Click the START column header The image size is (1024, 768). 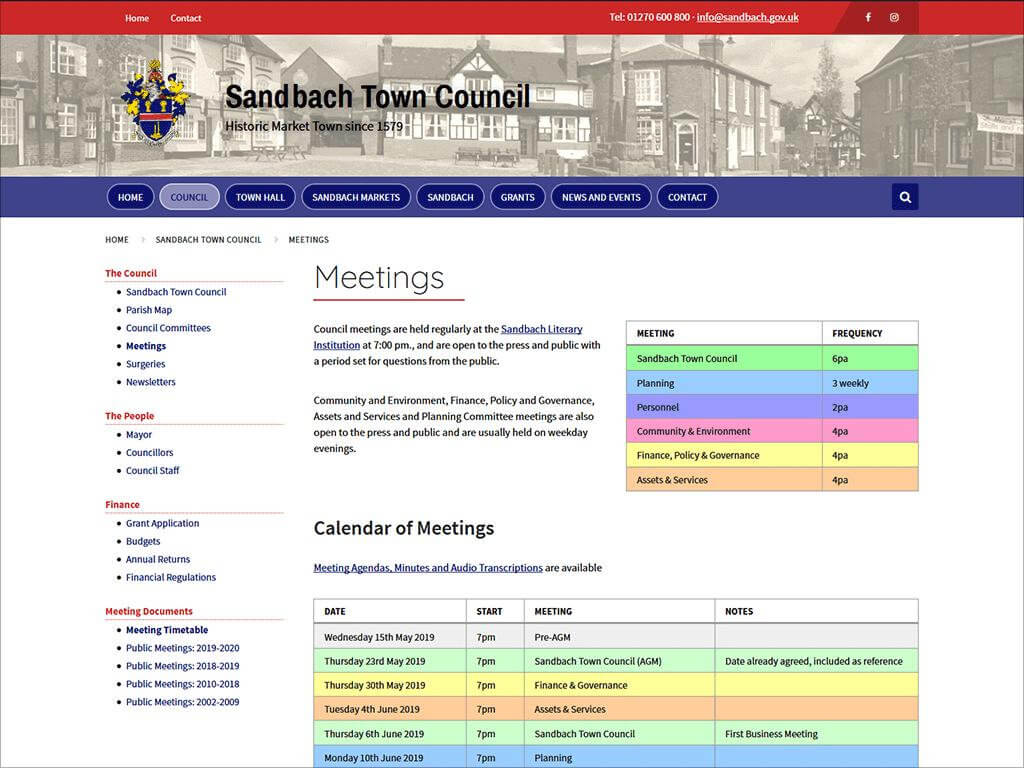[495, 611]
